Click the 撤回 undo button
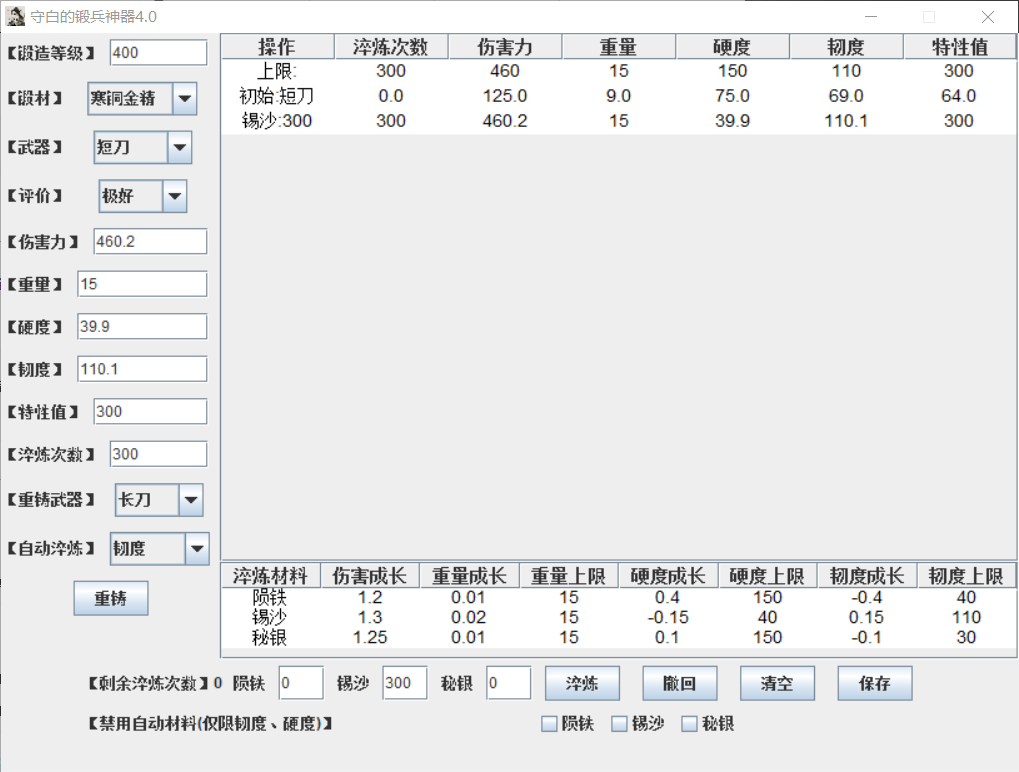Viewport: 1019px width, 772px height. pos(680,683)
